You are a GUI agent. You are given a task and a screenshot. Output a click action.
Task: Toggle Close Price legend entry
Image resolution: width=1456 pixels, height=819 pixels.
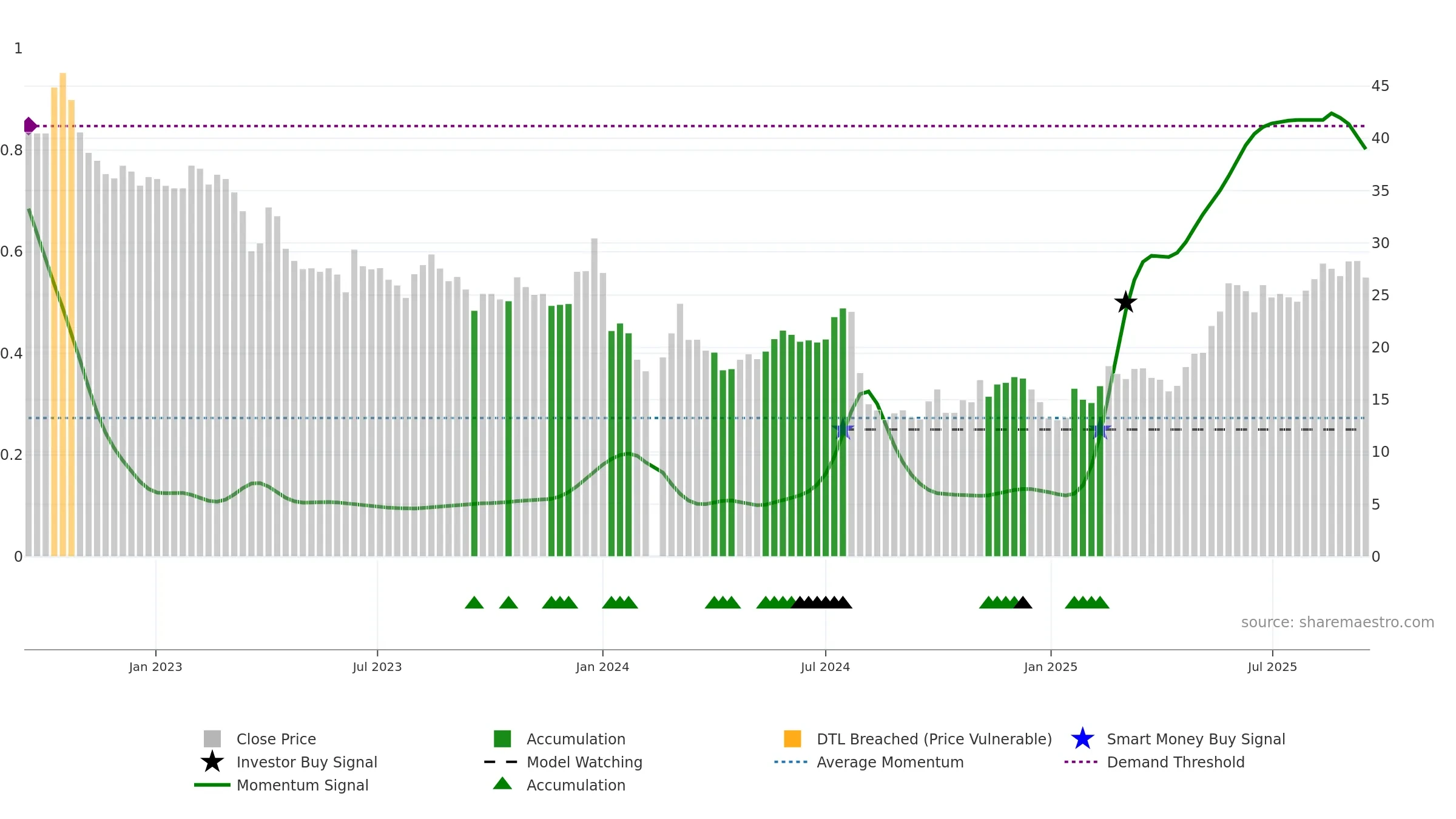260,739
